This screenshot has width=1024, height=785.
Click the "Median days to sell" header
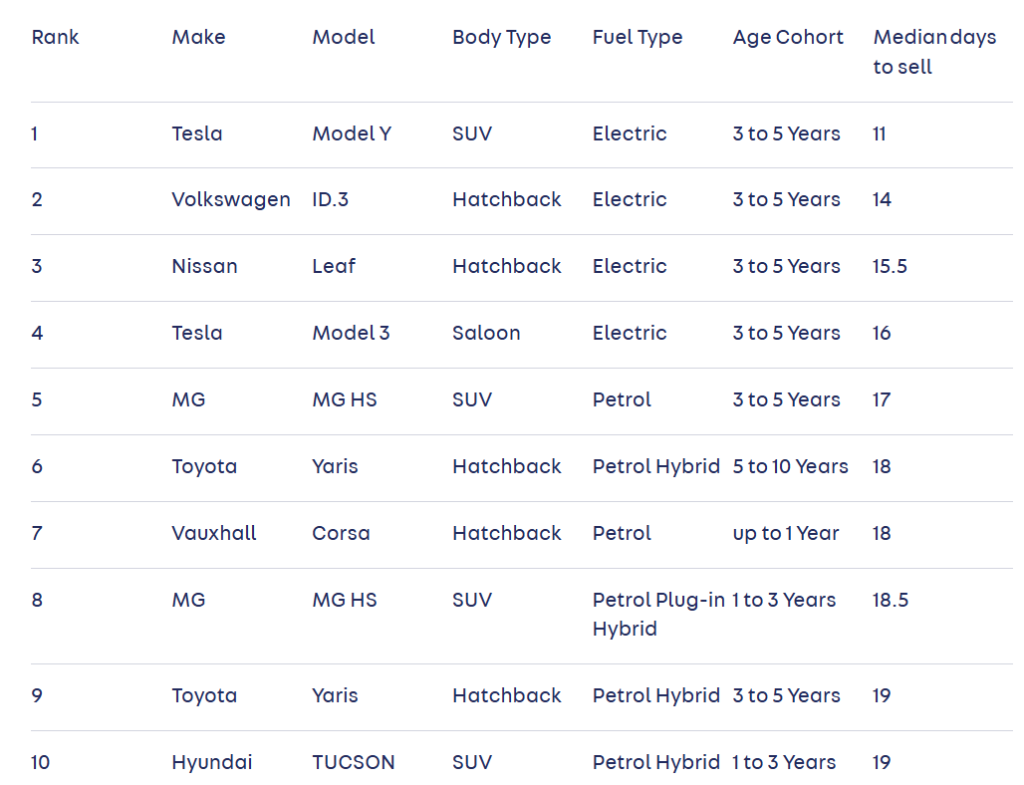934,53
